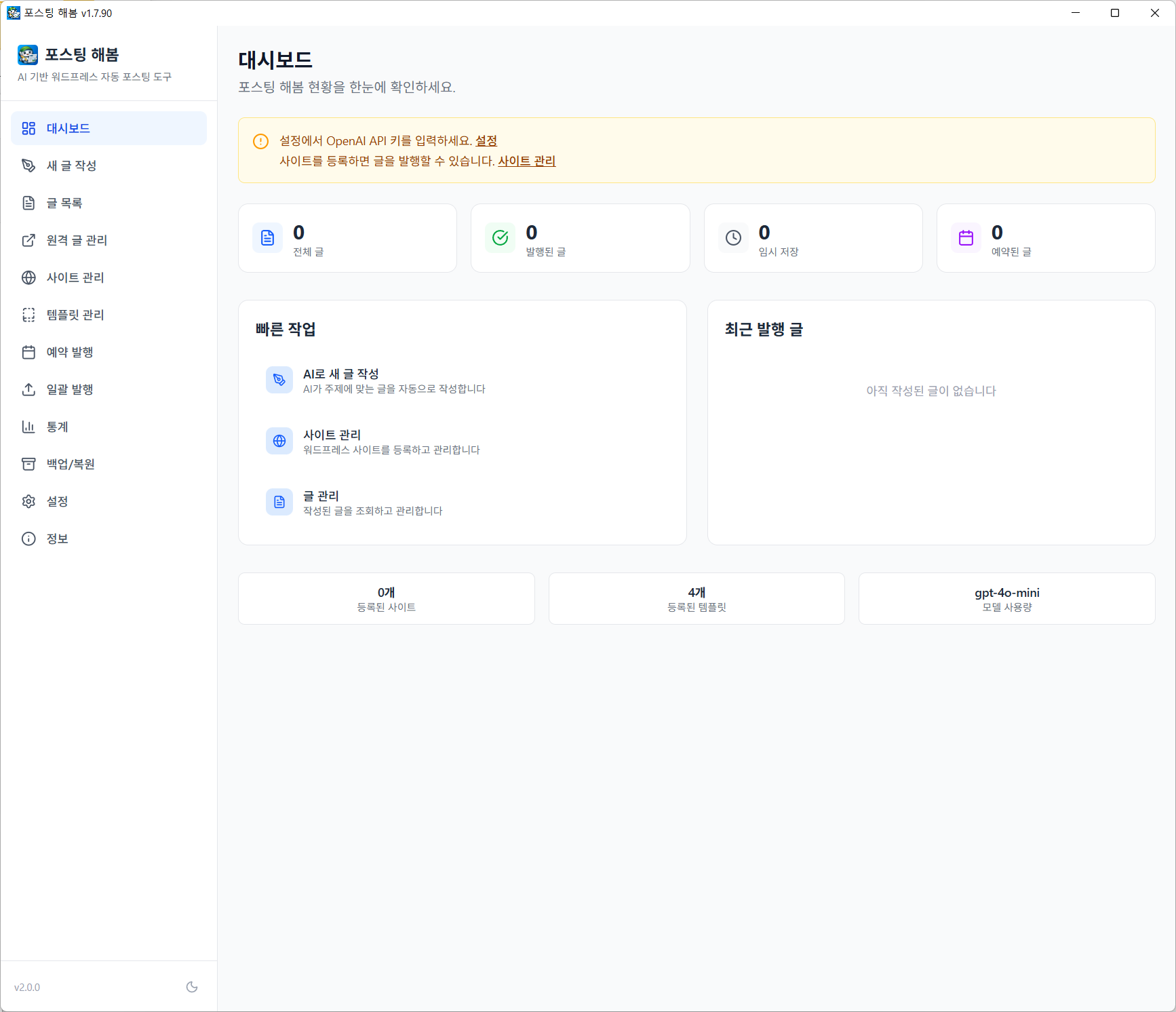Click the blue document icon for total posts
This screenshot has height=1012, width=1176.
click(x=267, y=238)
